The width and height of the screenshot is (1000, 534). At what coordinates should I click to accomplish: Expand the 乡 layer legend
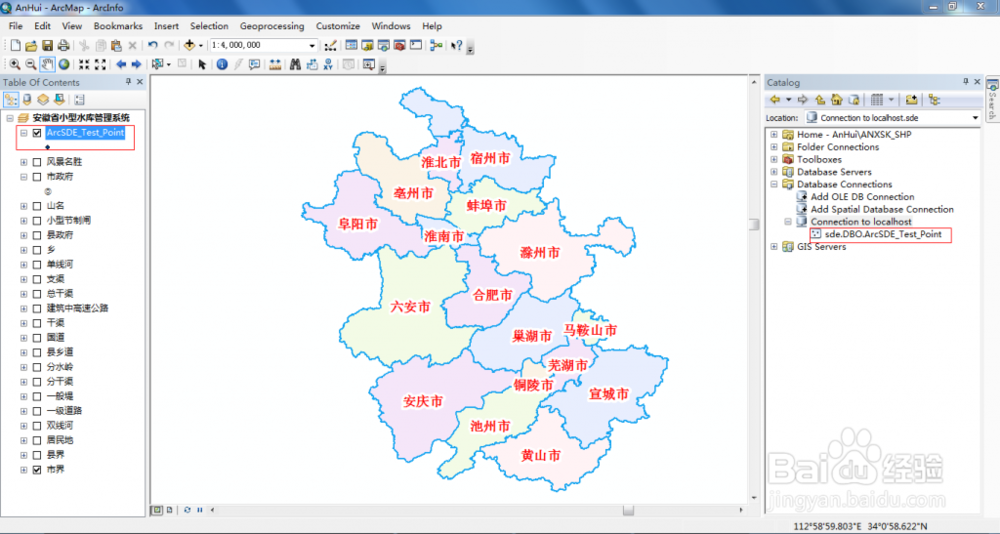click(x=24, y=250)
